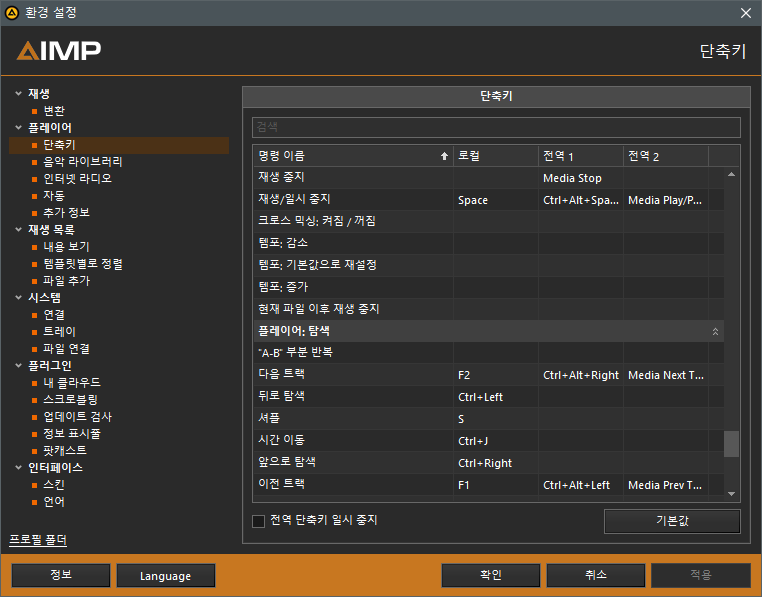Open the 업데이트 검사 plugin settings
The width and height of the screenshot is (762, 597).
(x=77, y=417)
